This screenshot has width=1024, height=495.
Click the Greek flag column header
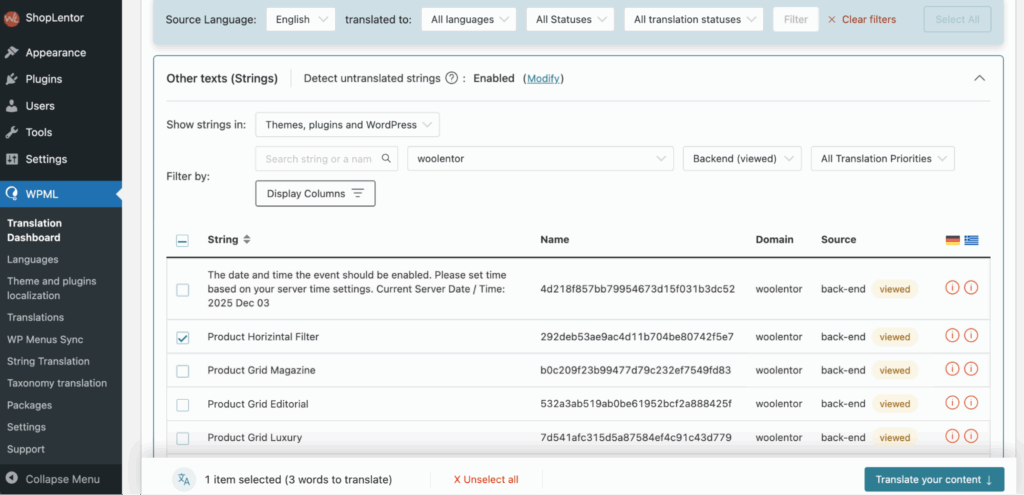point(972,240)
